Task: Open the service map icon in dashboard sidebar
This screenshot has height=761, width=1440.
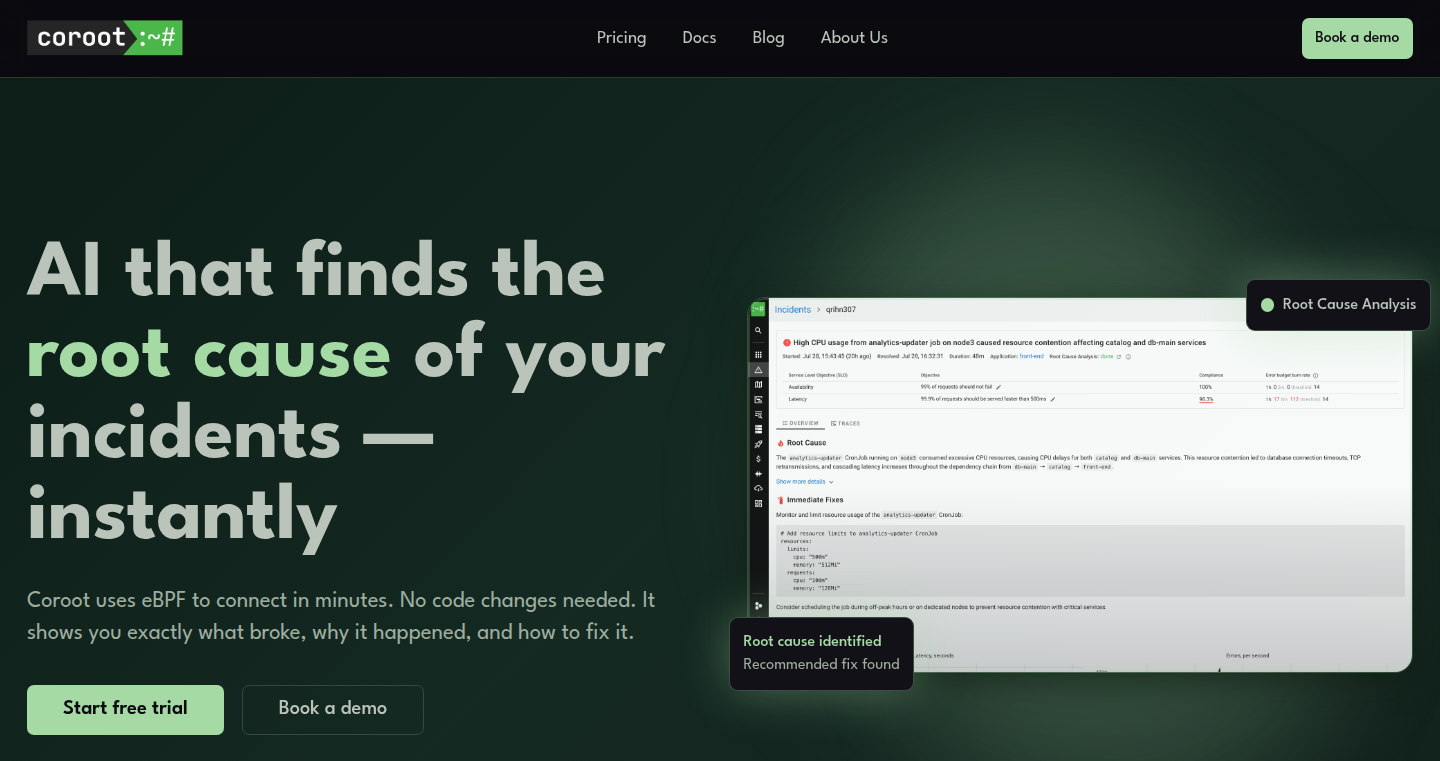Action: coord(758,384)
